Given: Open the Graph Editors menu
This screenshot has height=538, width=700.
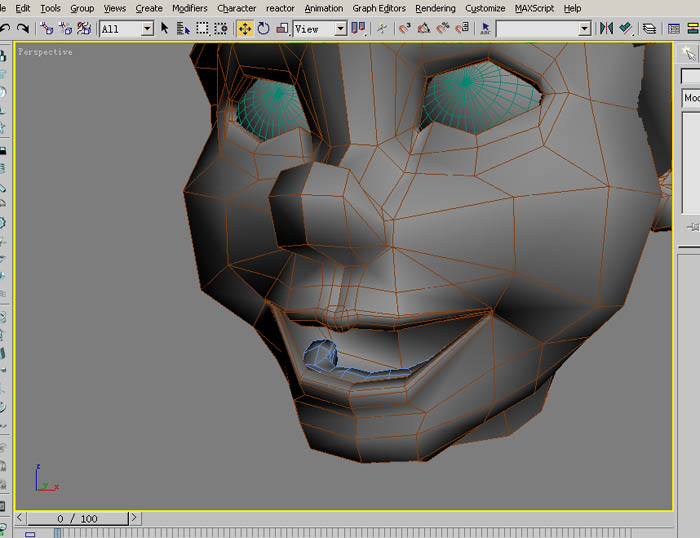Looking at the screenshot, I should pyautogui.click(x=379, y=8).
